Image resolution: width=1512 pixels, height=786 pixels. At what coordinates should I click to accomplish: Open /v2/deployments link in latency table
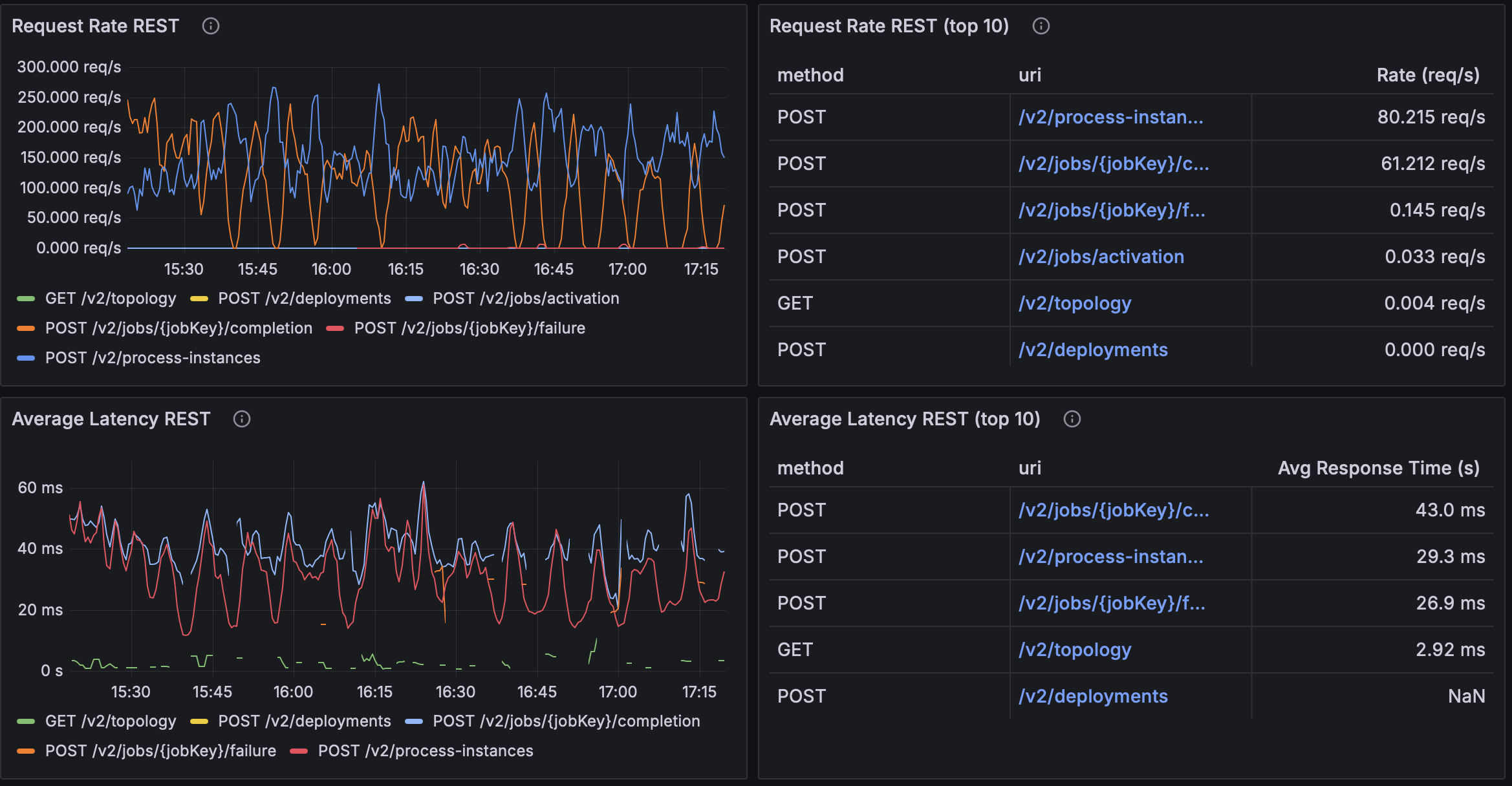coord(1093,696)
